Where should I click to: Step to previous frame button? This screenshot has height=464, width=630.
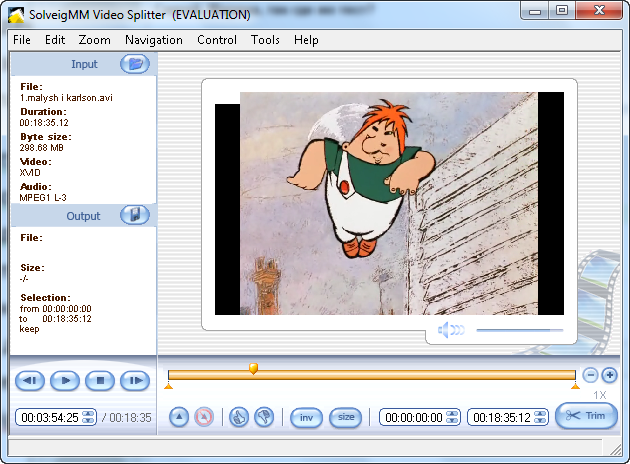[30, 380]
